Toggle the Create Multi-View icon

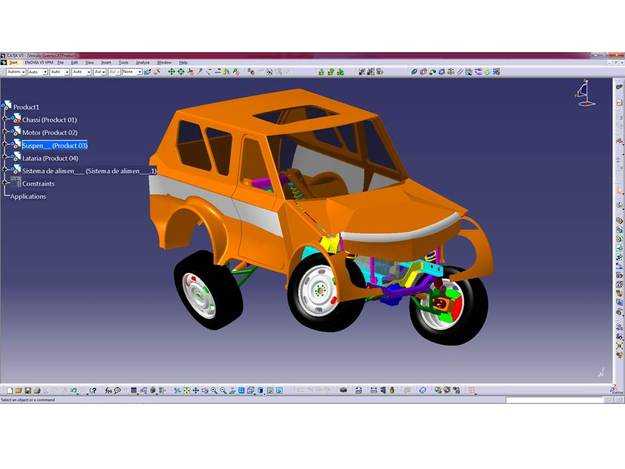point(242,391)
